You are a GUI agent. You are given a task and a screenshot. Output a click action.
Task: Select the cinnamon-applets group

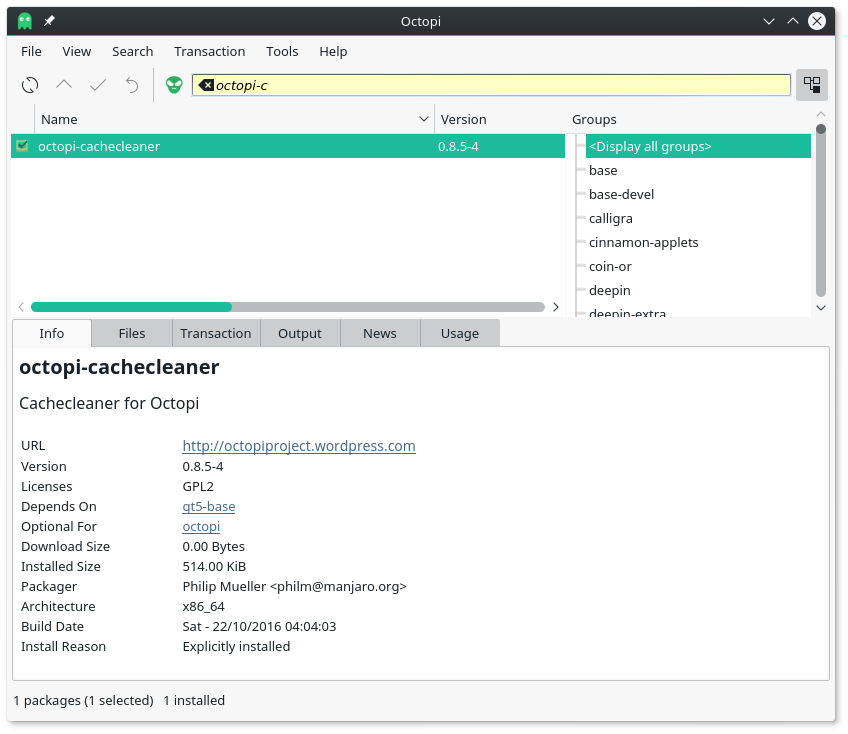(644, 242)
